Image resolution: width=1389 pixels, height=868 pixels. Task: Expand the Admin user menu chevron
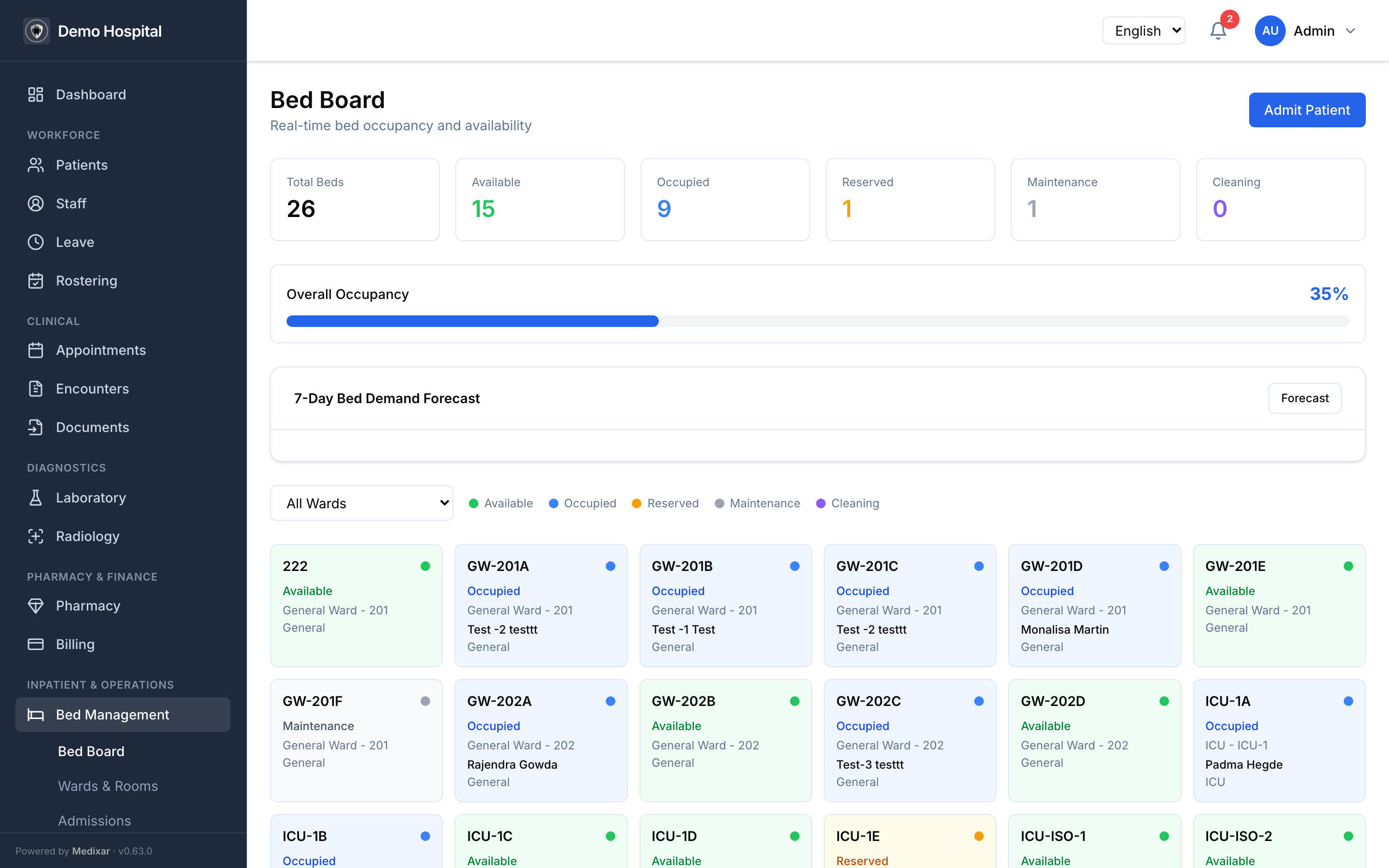pos(1350,31)
